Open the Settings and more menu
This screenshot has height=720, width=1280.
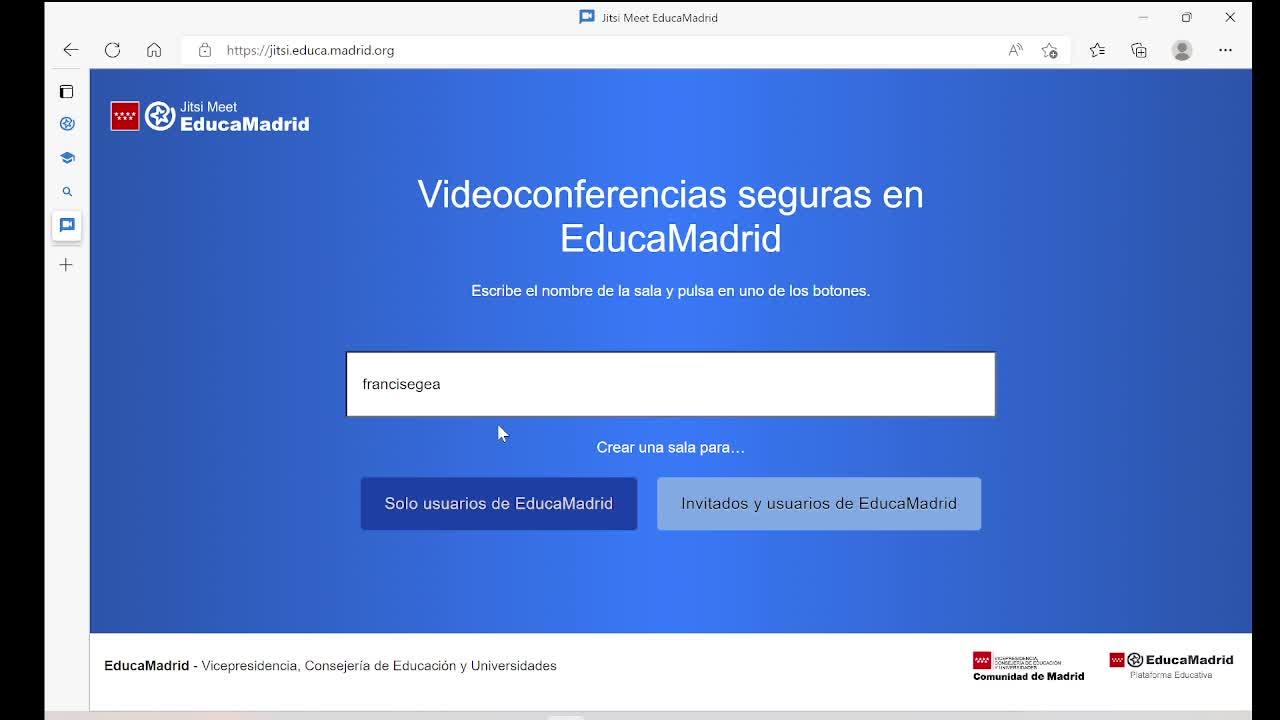pos(1225,50)
